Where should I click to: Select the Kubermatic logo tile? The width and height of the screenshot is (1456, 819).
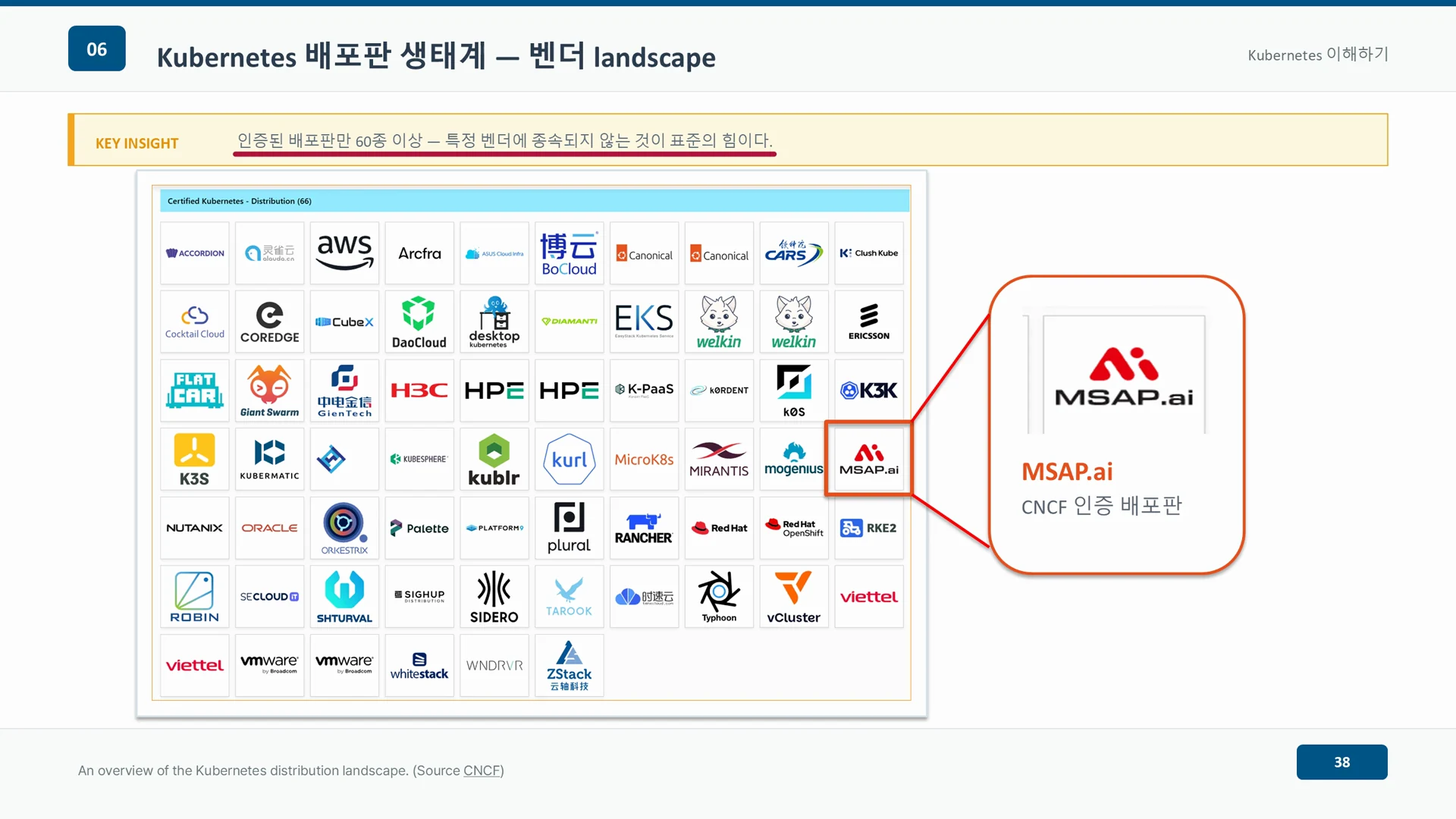pyautogui.click(x=269, y=459)
